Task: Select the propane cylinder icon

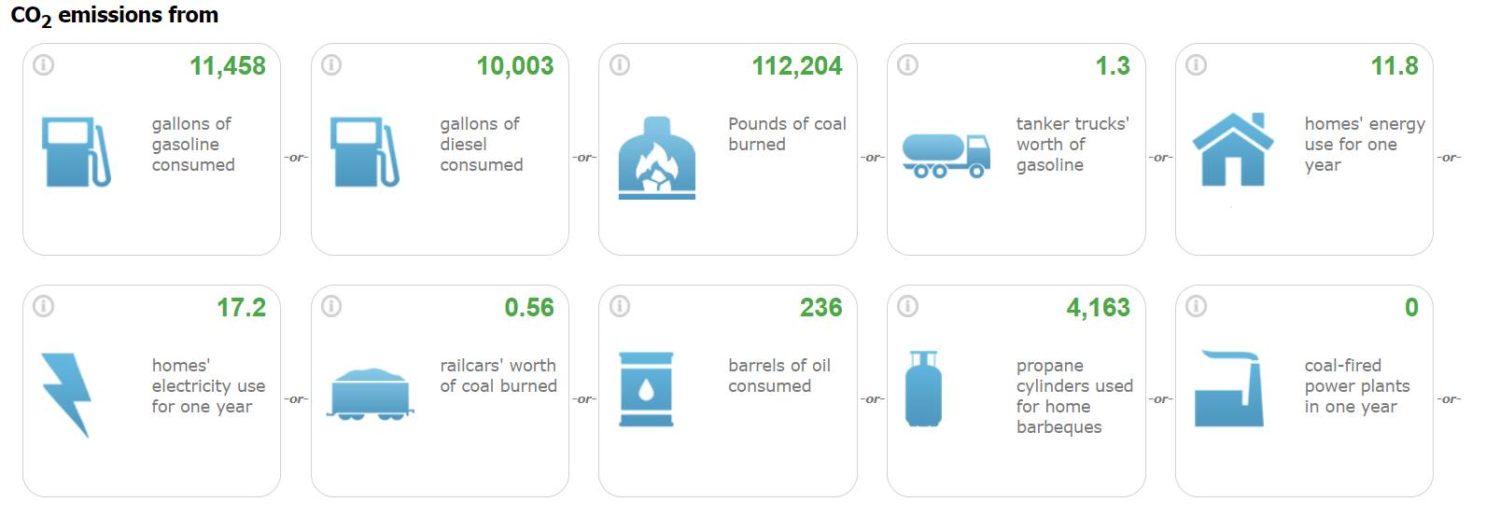Action: click(x=923, y=389)
